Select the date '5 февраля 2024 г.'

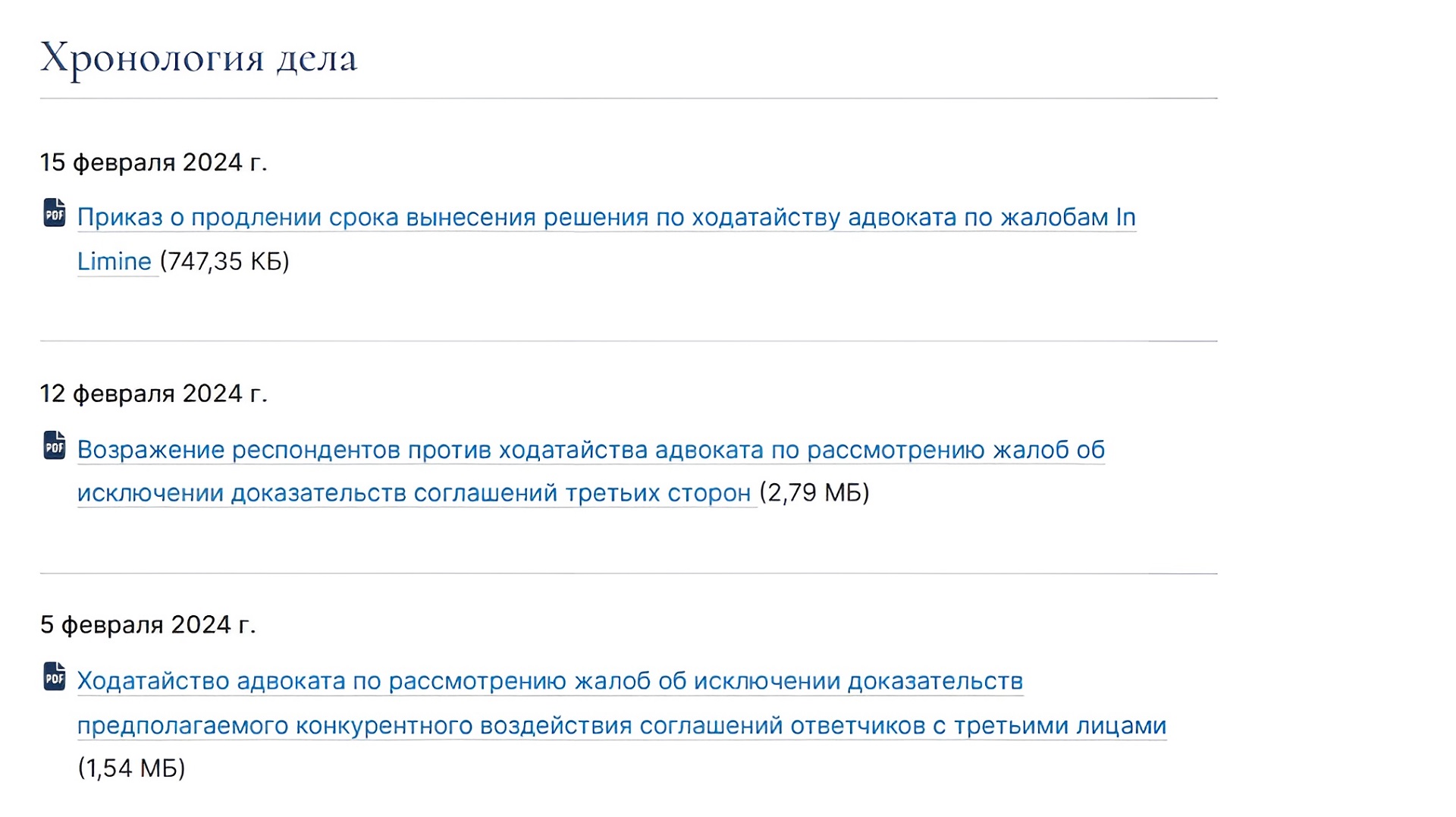pos(148,625)
